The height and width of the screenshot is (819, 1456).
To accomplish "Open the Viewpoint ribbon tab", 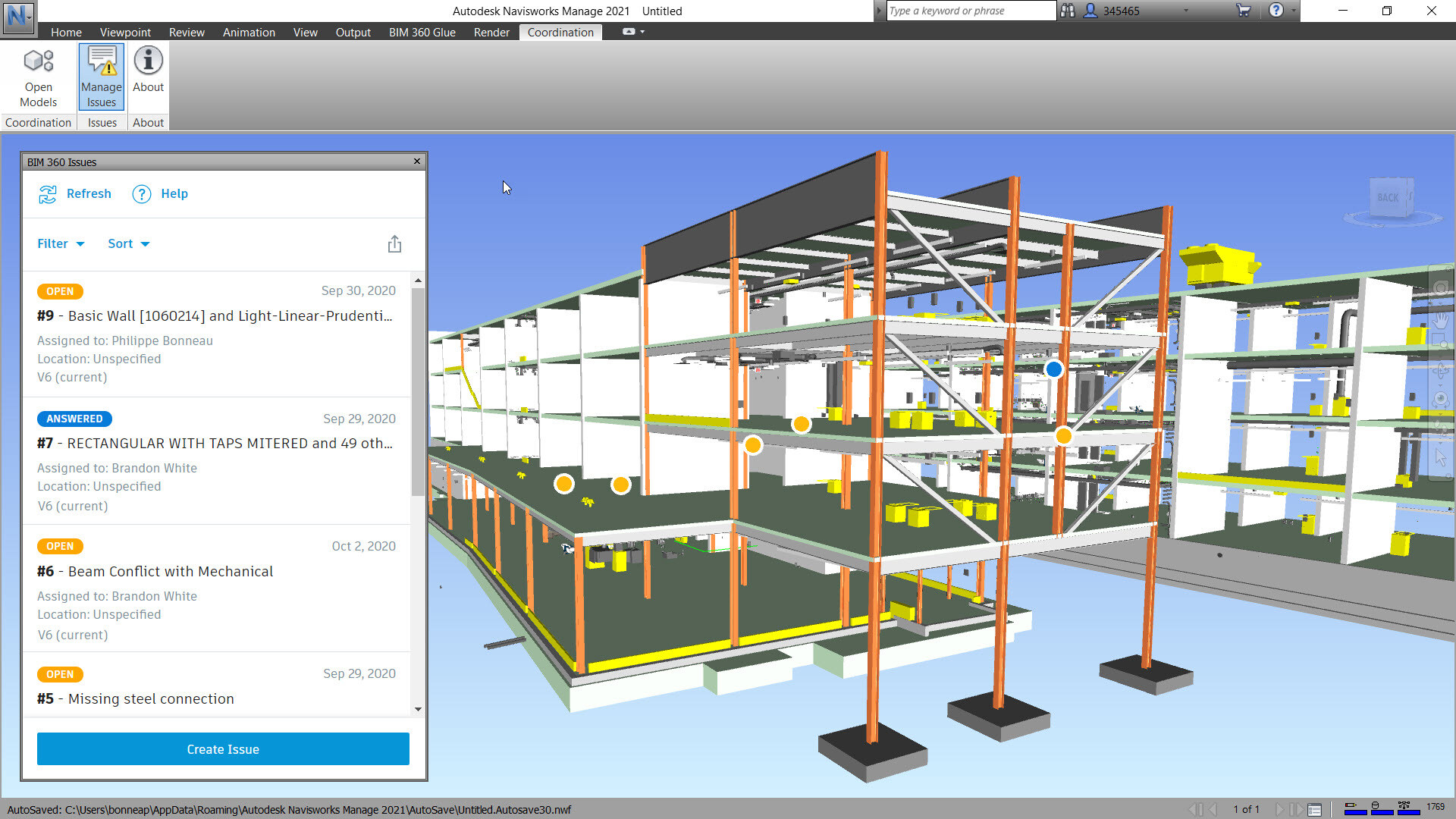I will click(125, 32).
